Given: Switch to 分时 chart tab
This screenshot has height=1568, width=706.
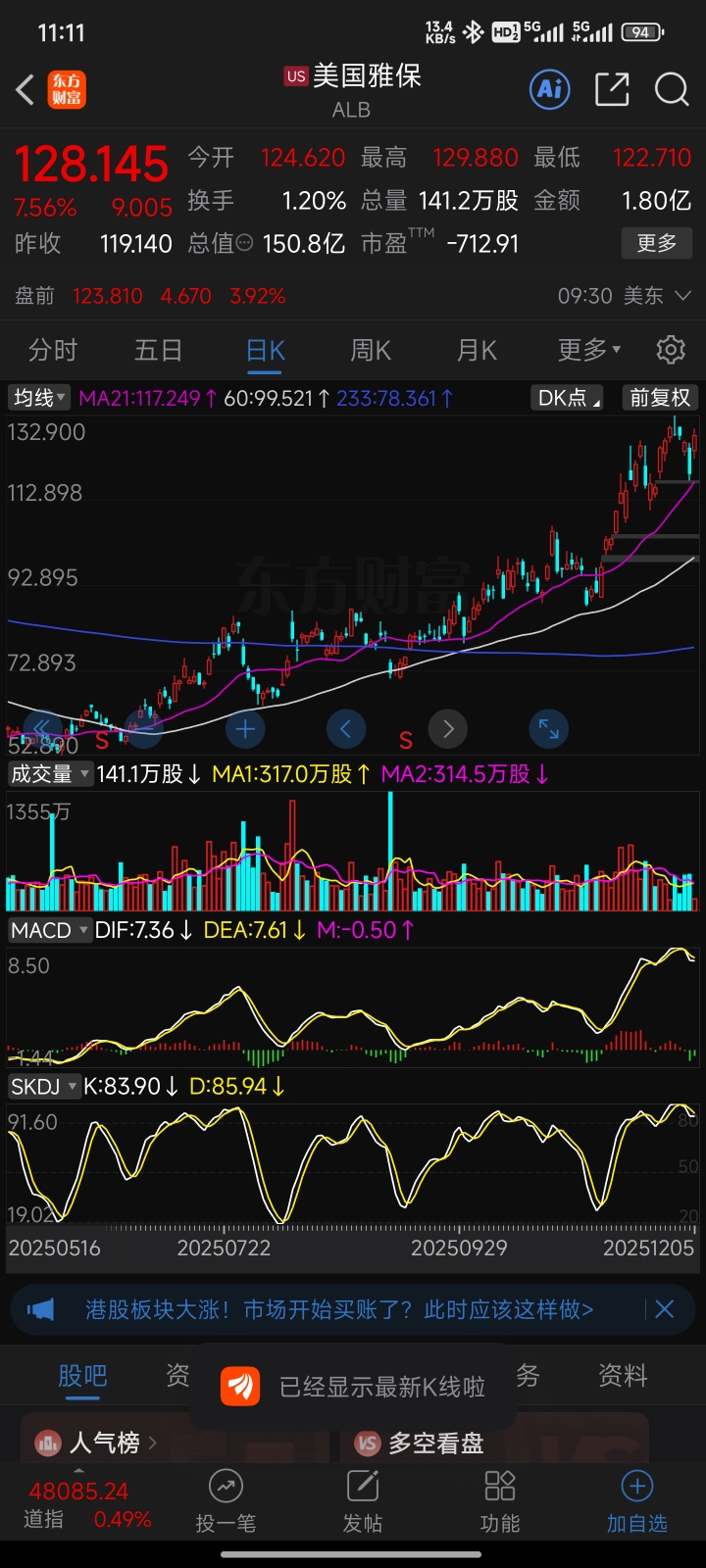Looking at the screenshot, I should (53, 350).
